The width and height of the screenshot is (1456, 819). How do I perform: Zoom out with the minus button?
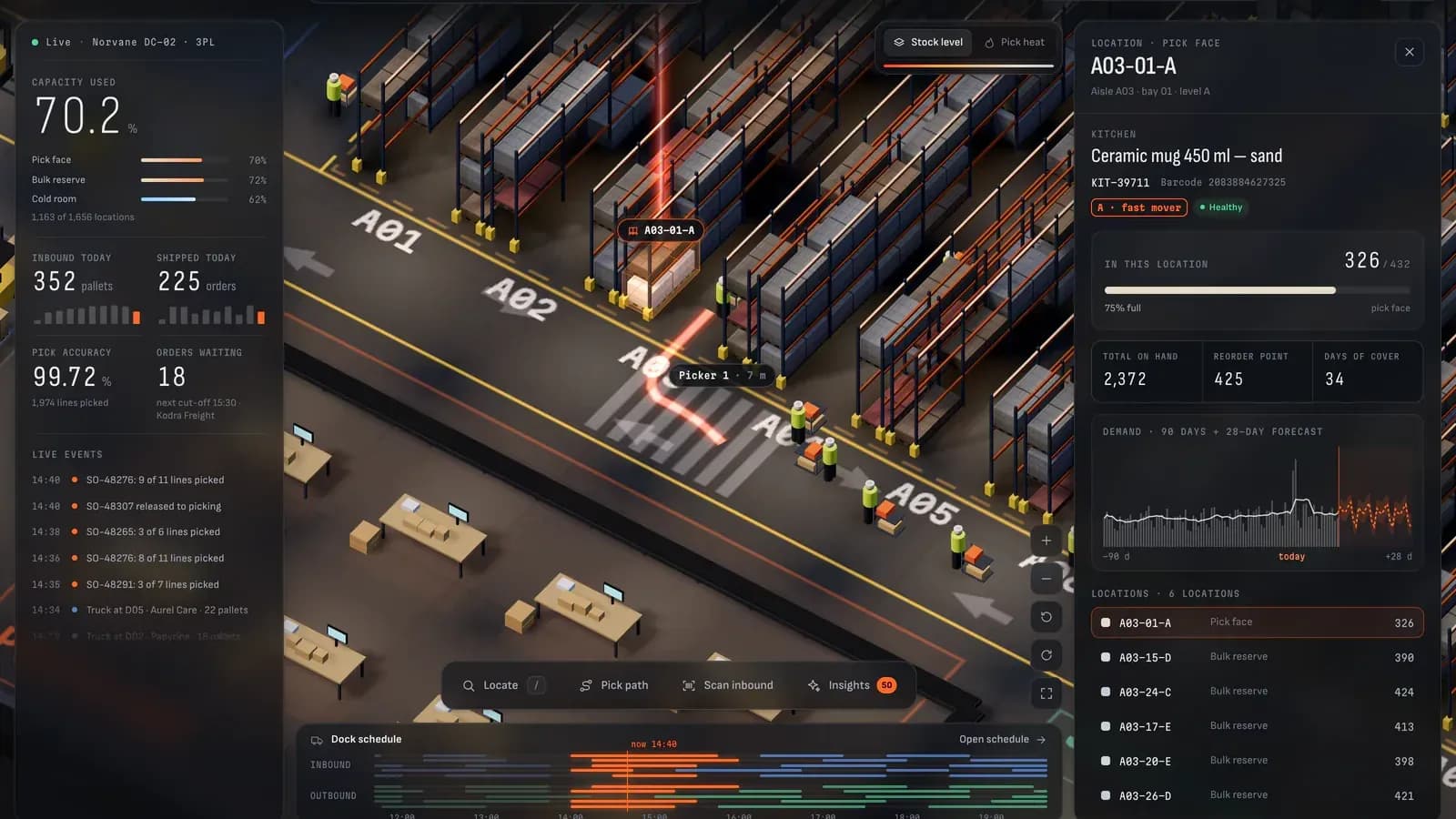click(1046, 579)
